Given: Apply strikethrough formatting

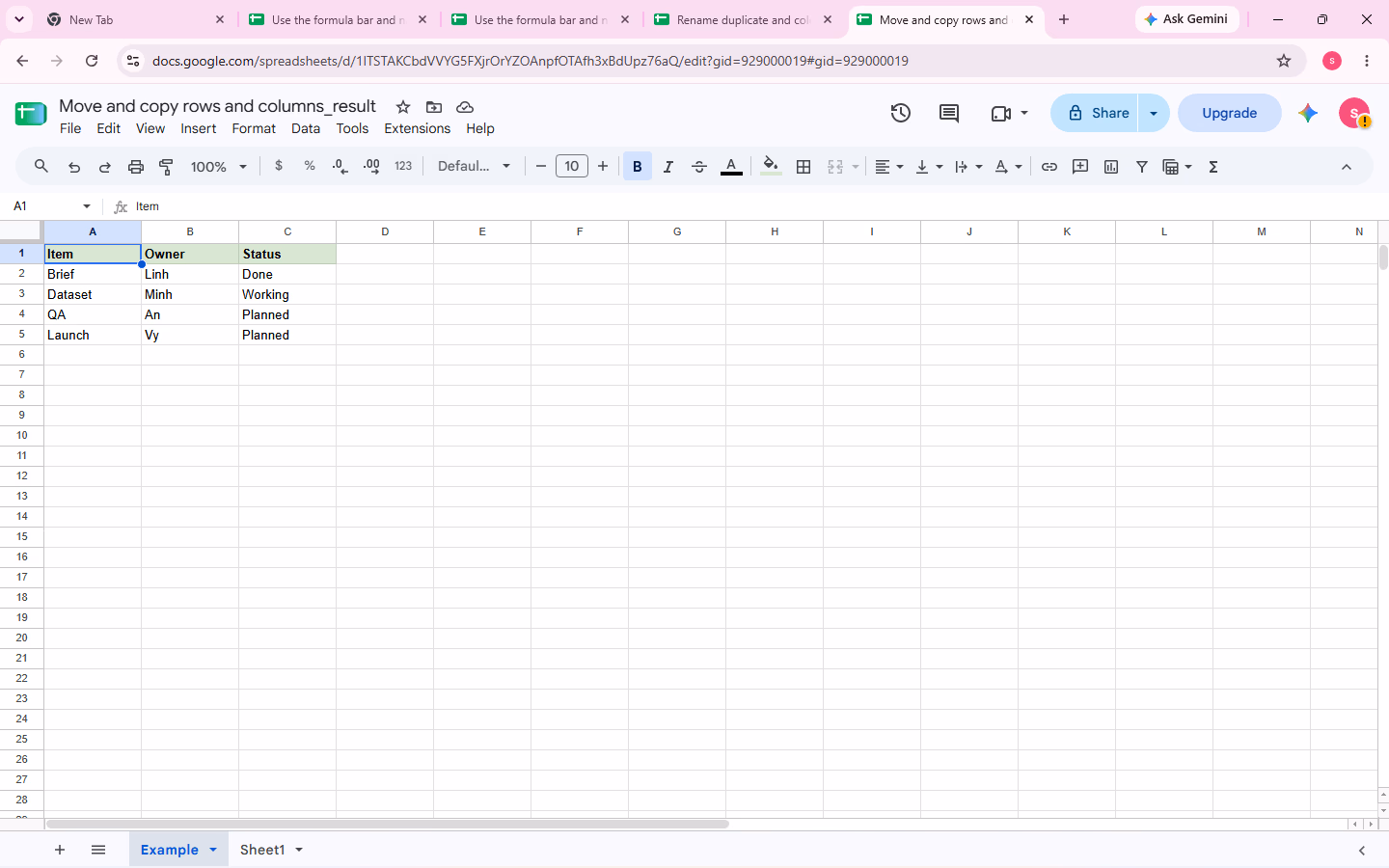Looking at the screenshot, I should pos(699,167).
